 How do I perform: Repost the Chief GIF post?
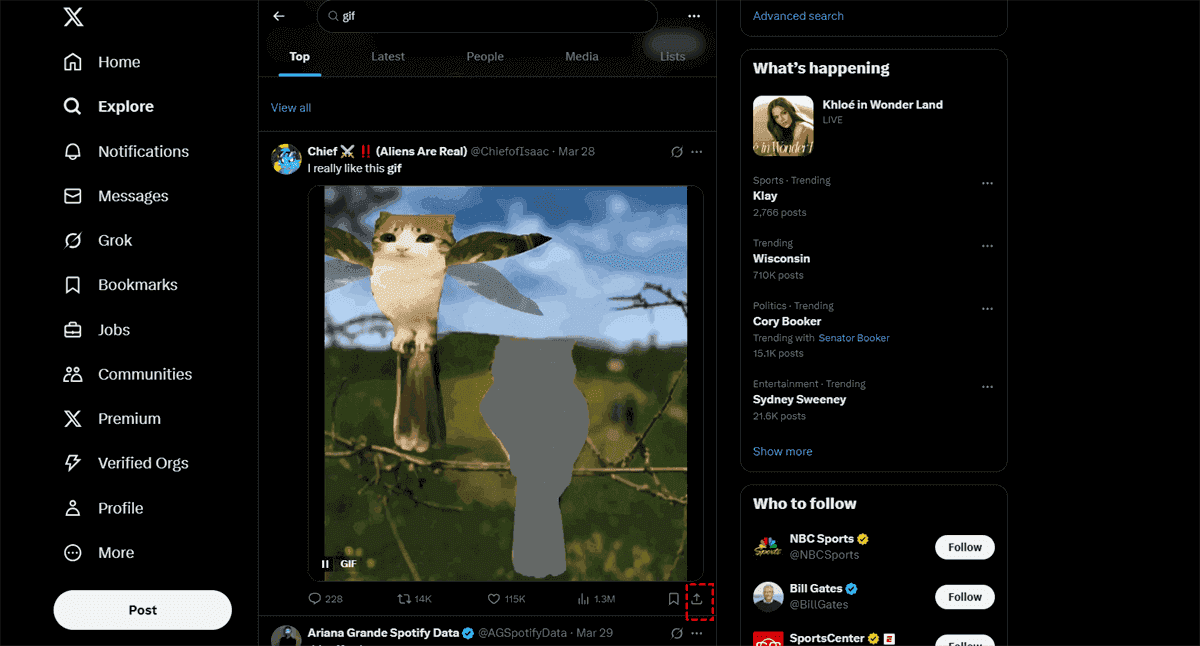(404, 599)
